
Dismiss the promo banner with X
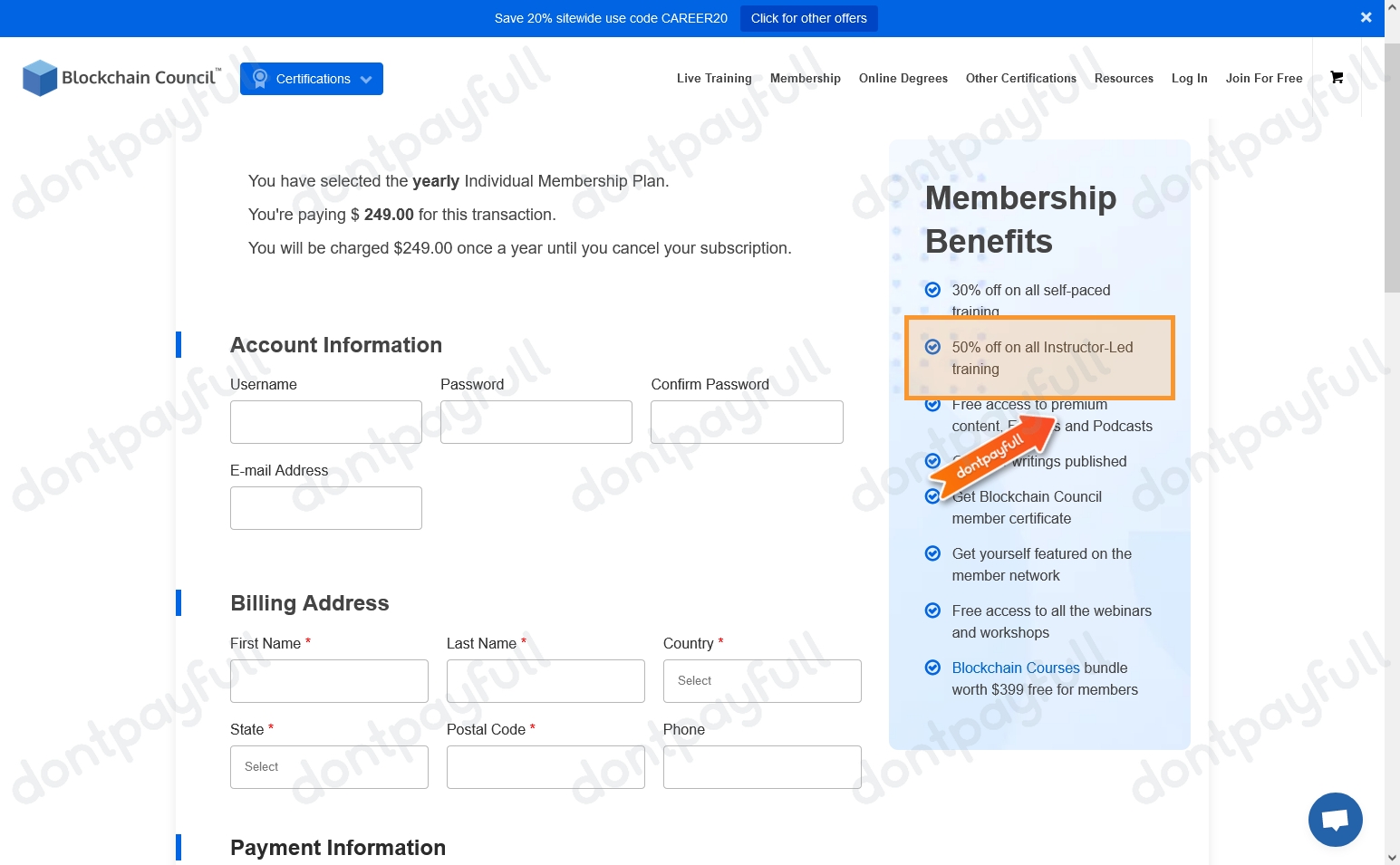click(x=1366, y=17)
